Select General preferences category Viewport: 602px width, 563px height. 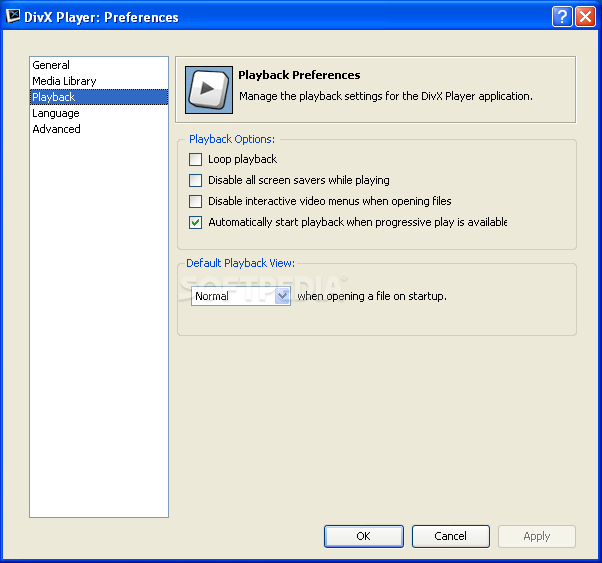tap(99, 65)
